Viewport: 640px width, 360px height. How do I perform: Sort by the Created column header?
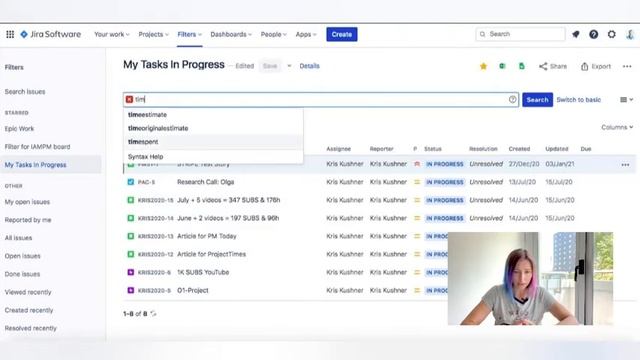point(519,149)
